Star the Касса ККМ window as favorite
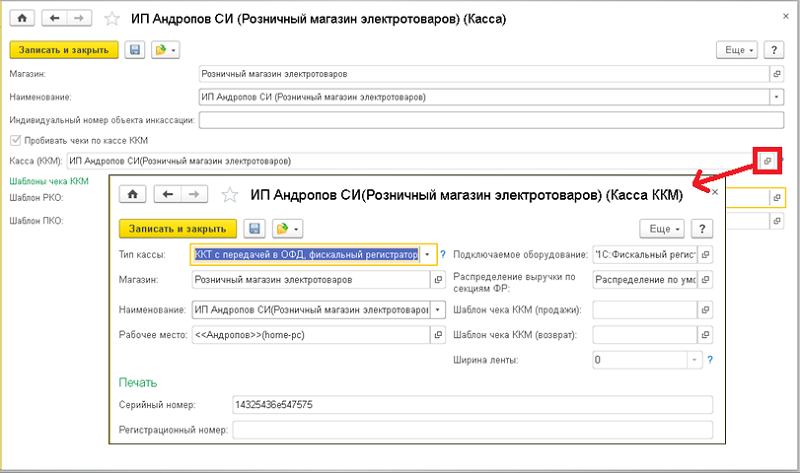Screen dimensions: 800x473 click(230, 194)
